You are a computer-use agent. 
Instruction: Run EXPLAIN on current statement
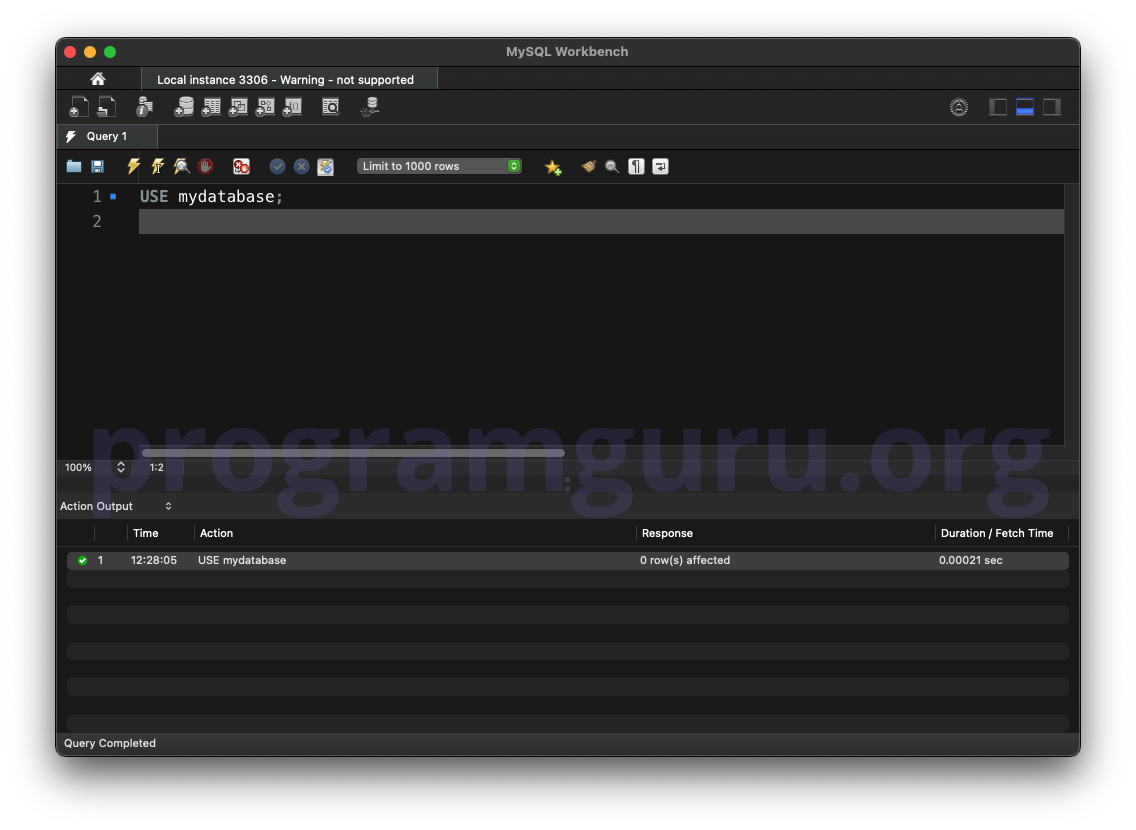pyautogui.click(x=181, y=167)
